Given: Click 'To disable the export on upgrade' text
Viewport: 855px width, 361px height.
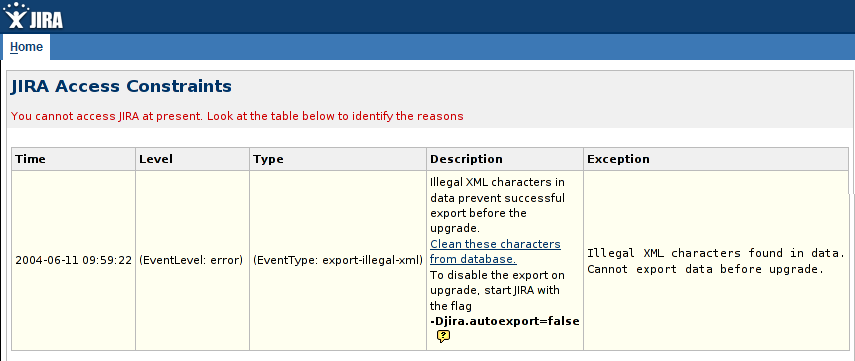Looking at the screenshot, I should [497, 282].
